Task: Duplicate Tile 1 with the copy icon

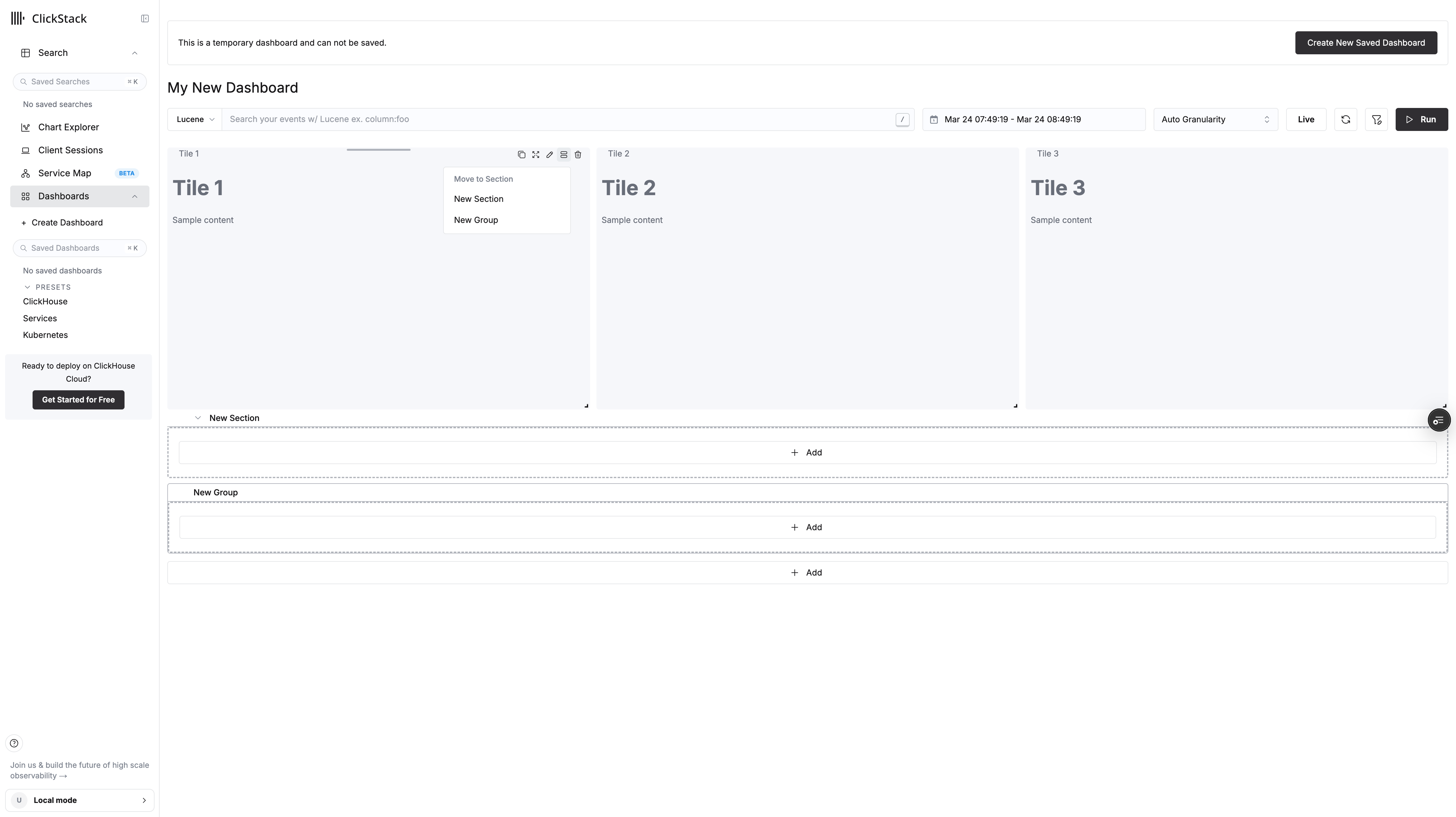Action: (x=521, y=154)
